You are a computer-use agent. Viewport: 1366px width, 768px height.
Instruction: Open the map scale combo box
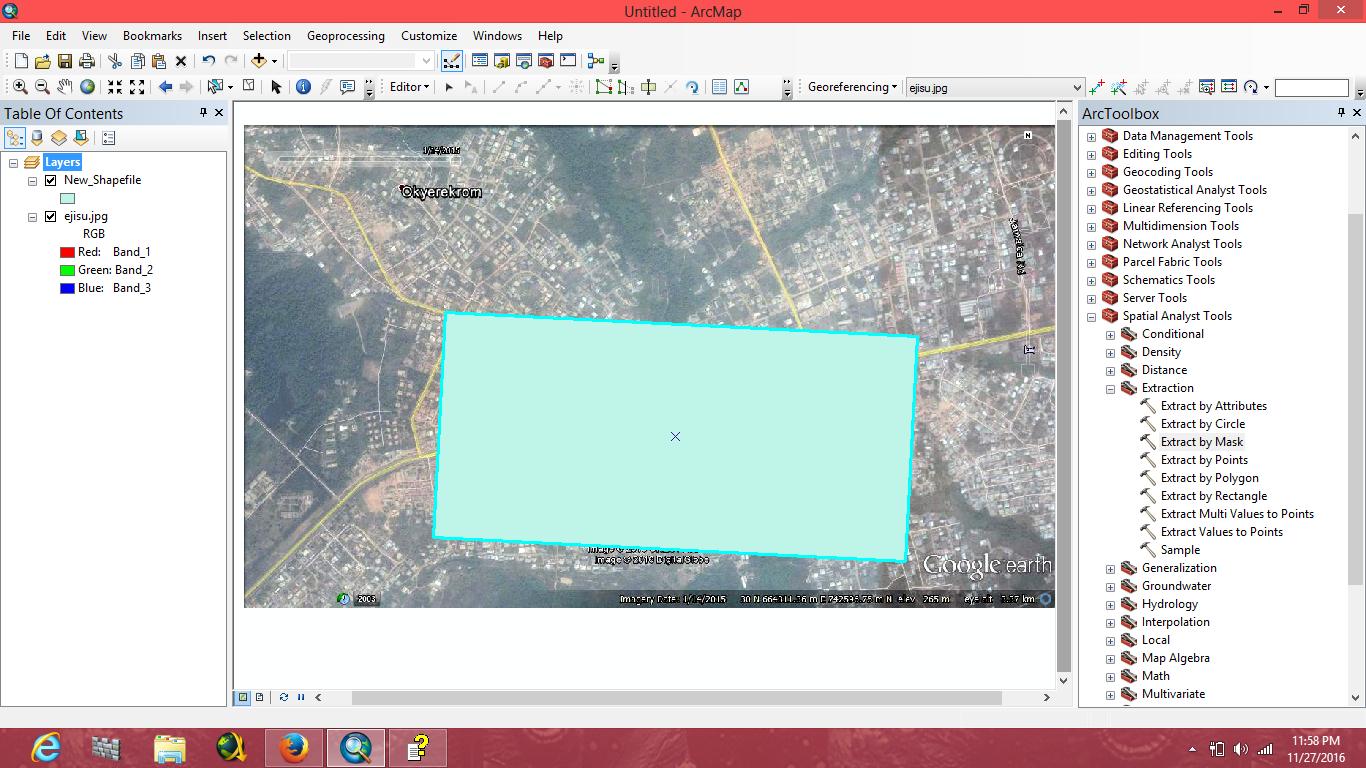360,61
